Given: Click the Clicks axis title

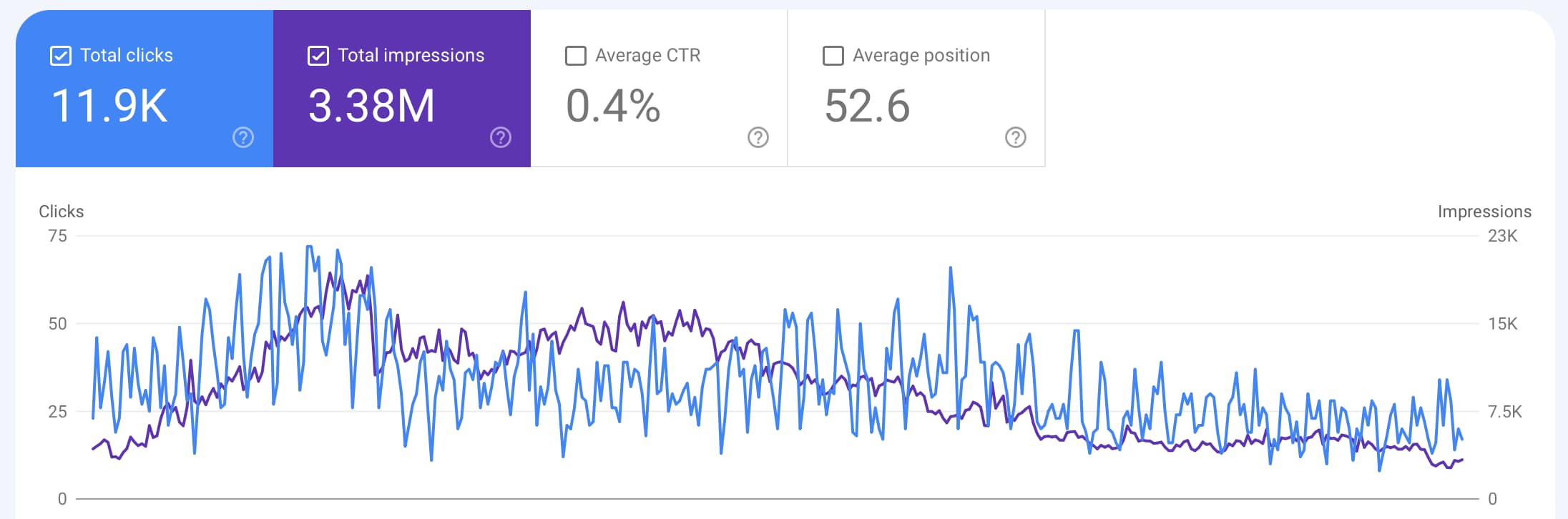Looking at the screenshot, I should (x=62, y=212).
